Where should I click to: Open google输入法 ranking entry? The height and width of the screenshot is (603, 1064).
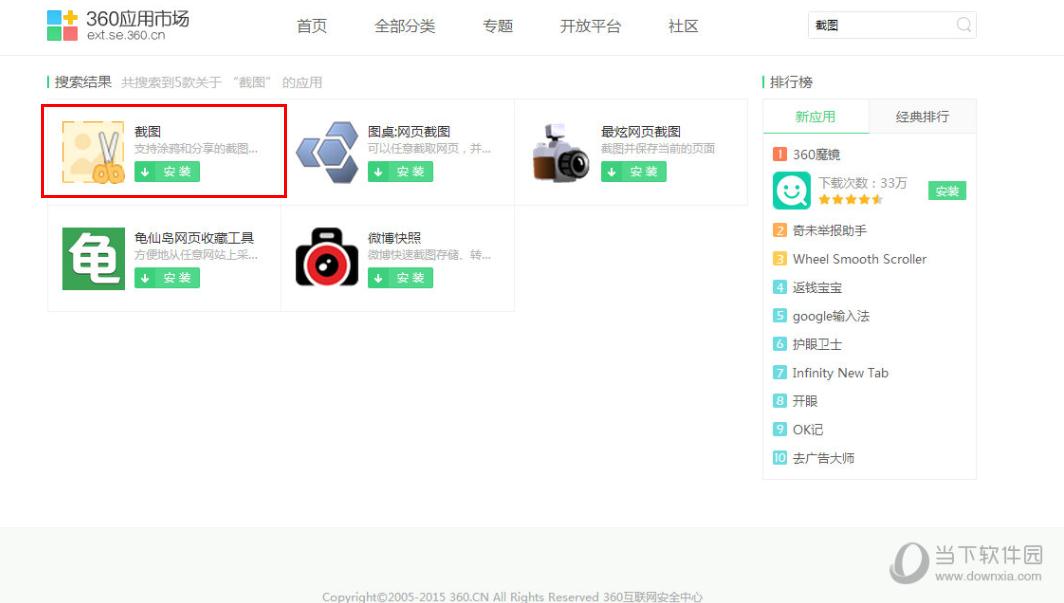831,316
